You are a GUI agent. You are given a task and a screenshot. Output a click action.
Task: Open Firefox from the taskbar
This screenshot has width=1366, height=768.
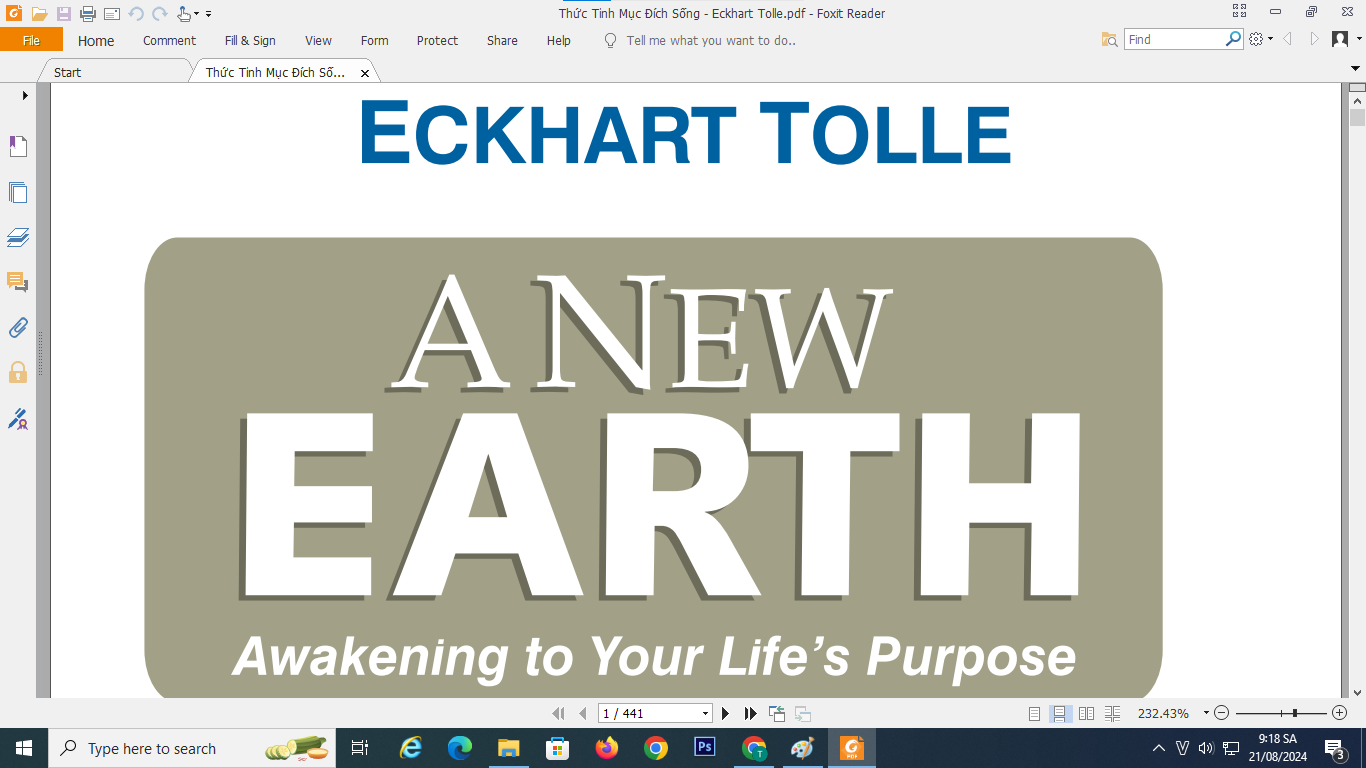[x=607, y=747]
